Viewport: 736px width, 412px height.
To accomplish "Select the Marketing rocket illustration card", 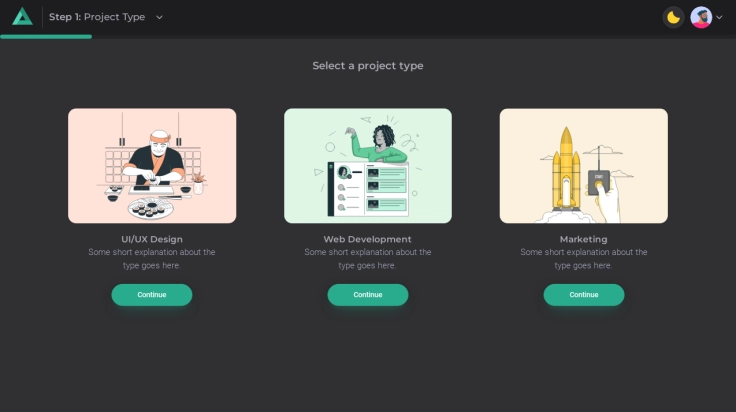I will pos(583,166).
